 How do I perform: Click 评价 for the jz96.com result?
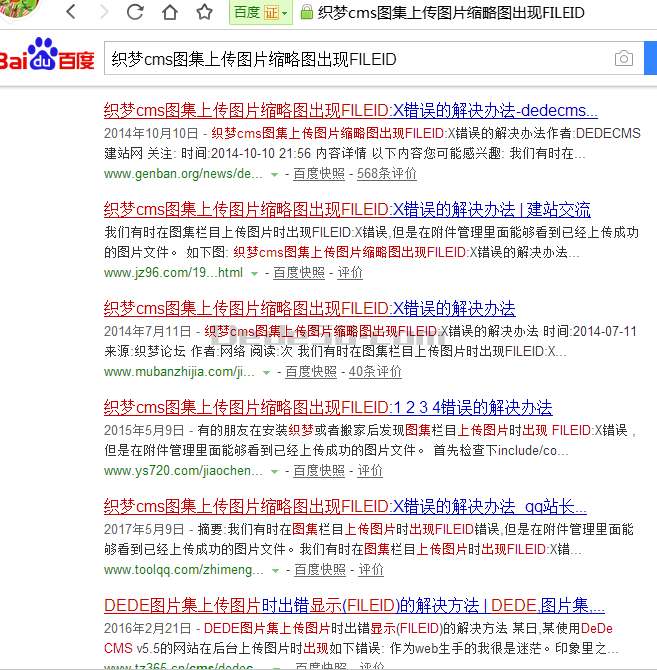coord(350,273)
